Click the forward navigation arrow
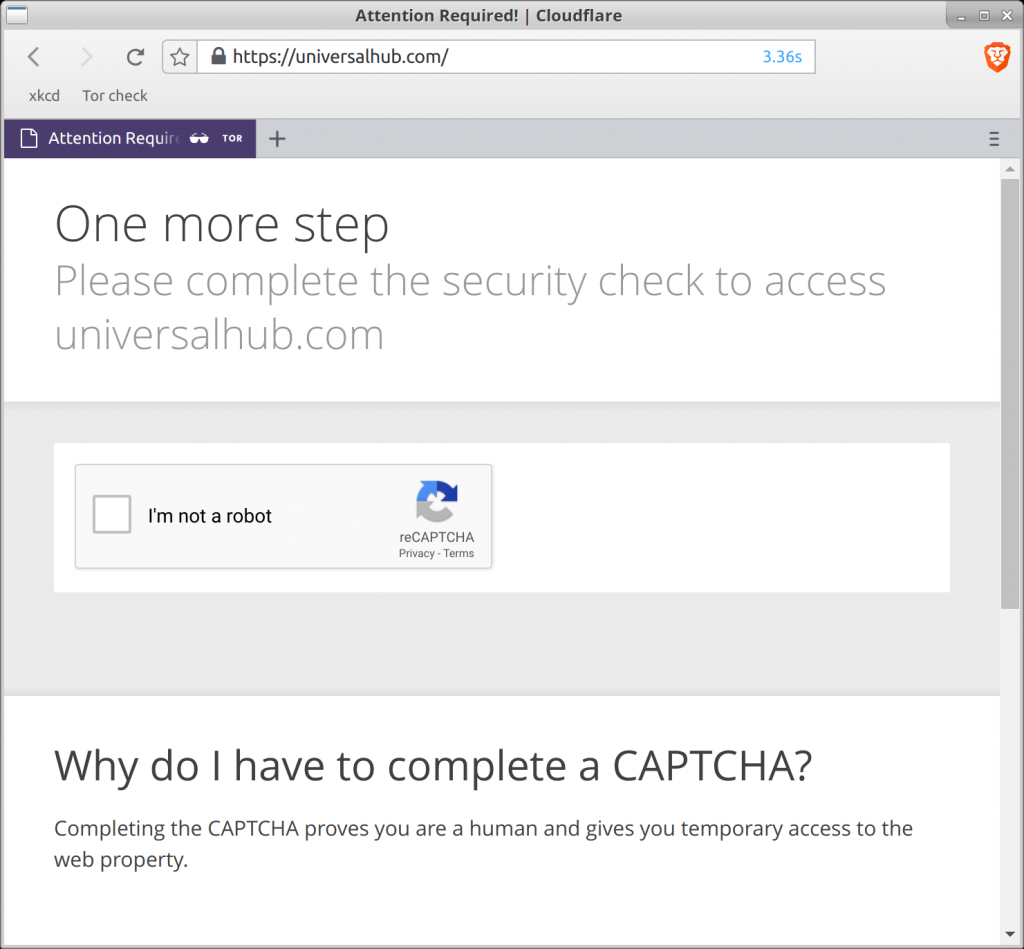Image resolution: width=1024 pixels, height=949 pixels. click(x=86, y=57)
